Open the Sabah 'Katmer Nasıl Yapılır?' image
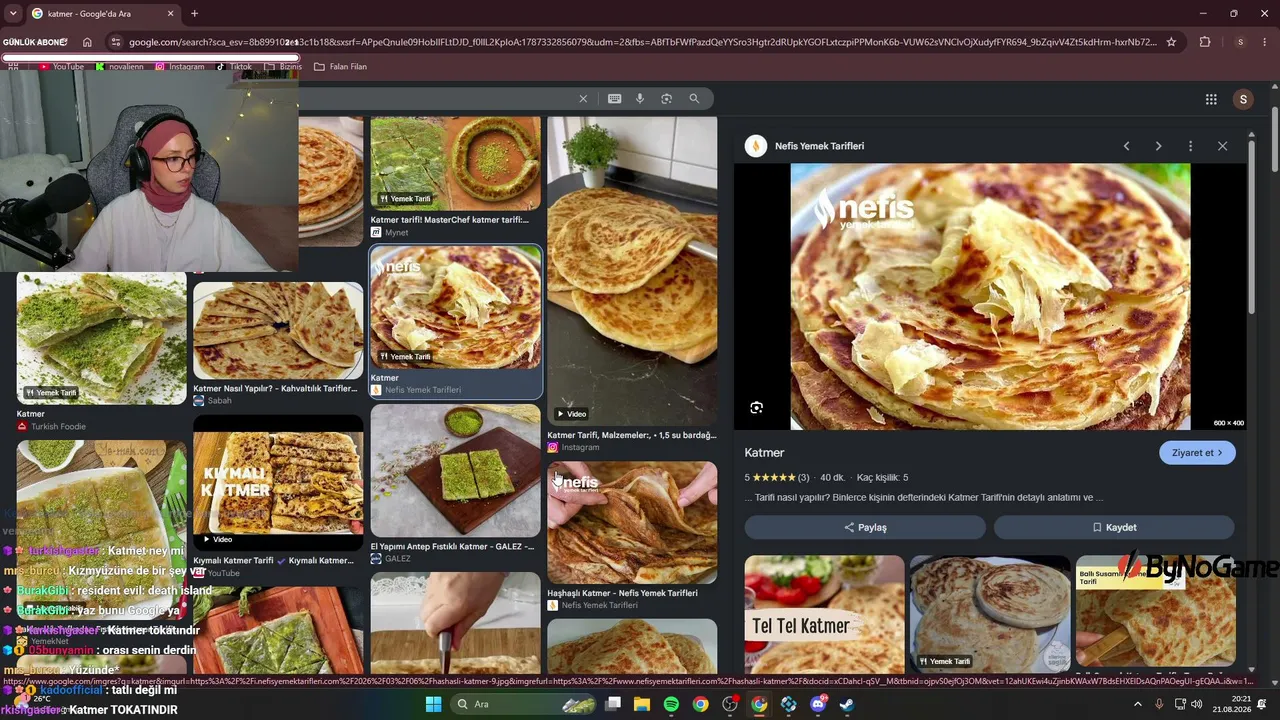 [x=278, y=330]
